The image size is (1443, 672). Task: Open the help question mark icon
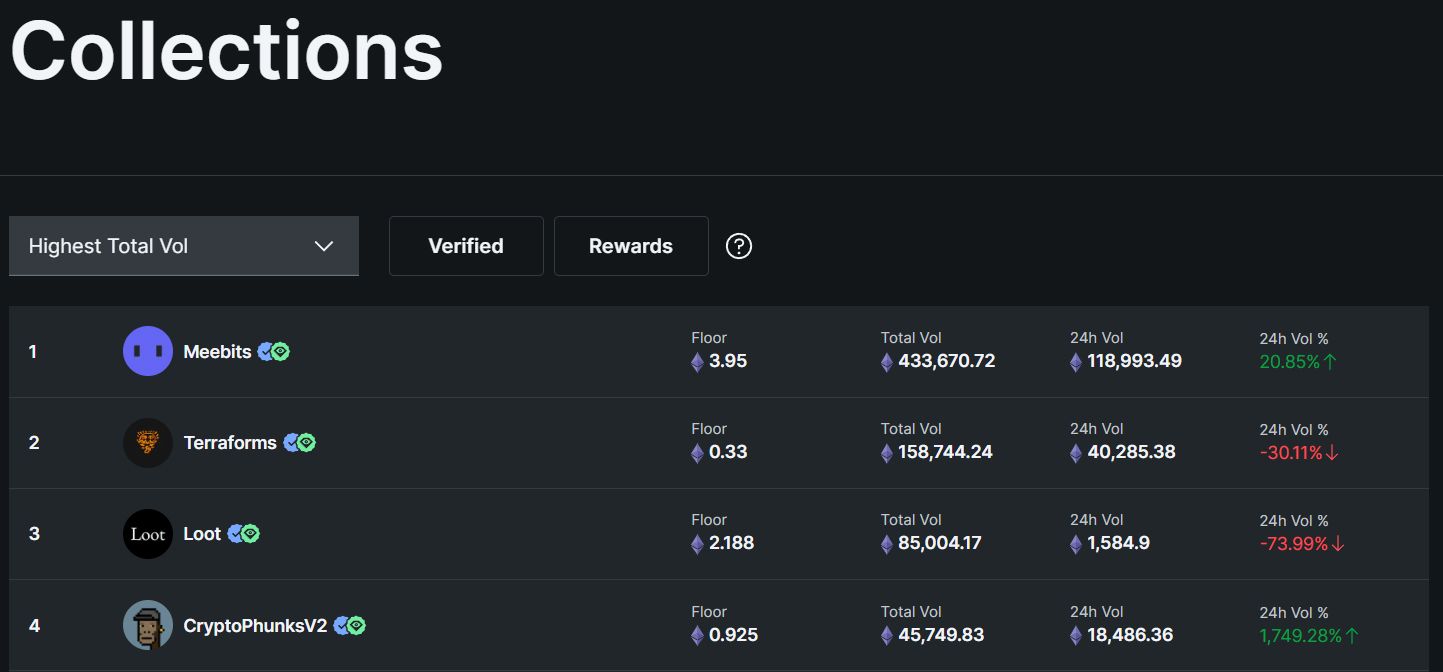click(739, 246)
